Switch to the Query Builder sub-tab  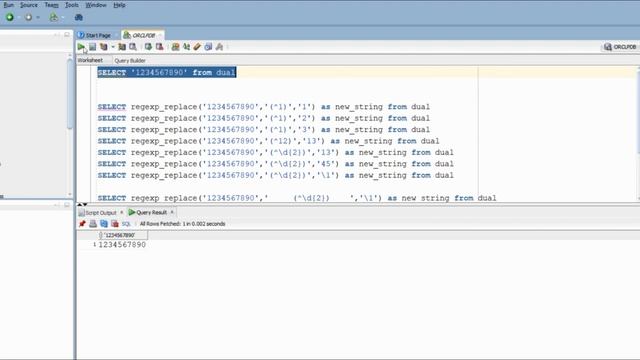click(130, 60)
